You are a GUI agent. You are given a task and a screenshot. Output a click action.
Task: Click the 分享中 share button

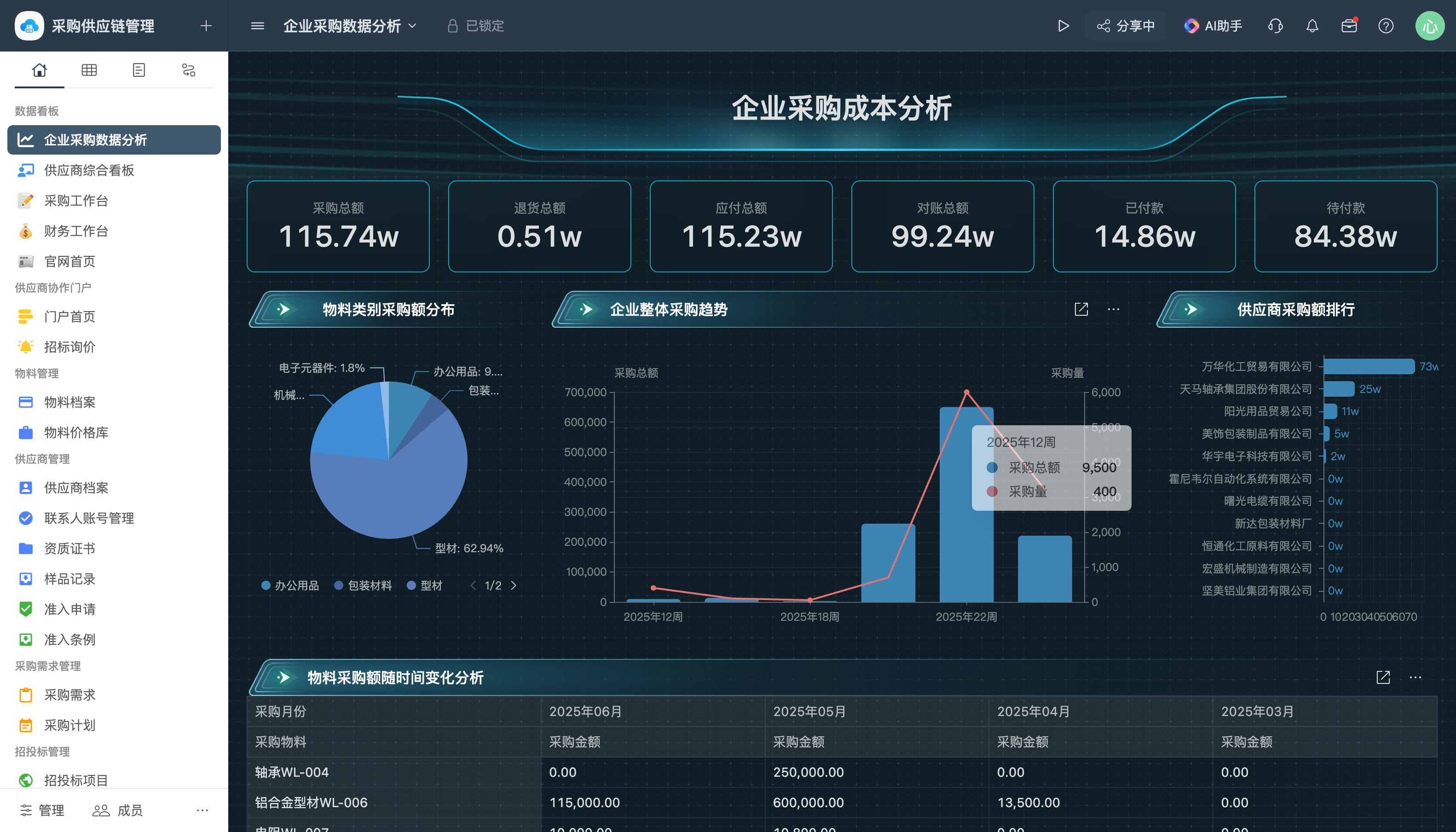[x=1126, y=26]
